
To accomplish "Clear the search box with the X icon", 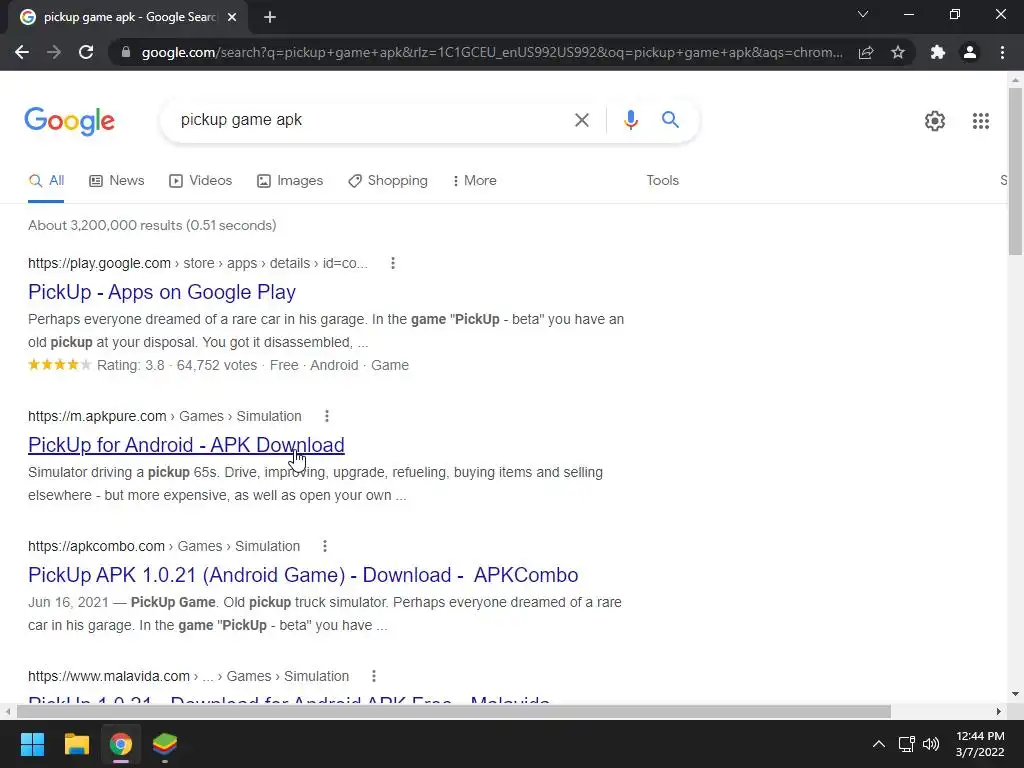I will pos(581,120).
